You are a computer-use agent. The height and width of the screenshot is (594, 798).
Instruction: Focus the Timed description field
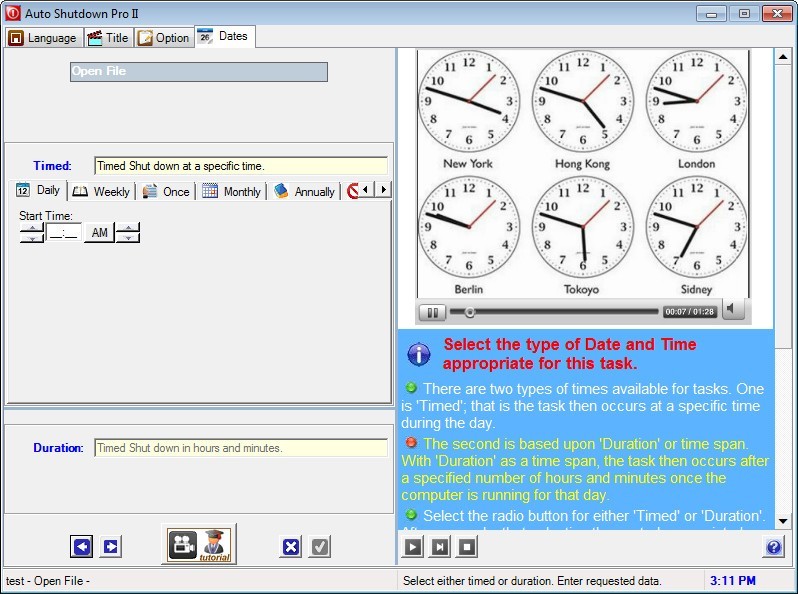pos(241,166)
